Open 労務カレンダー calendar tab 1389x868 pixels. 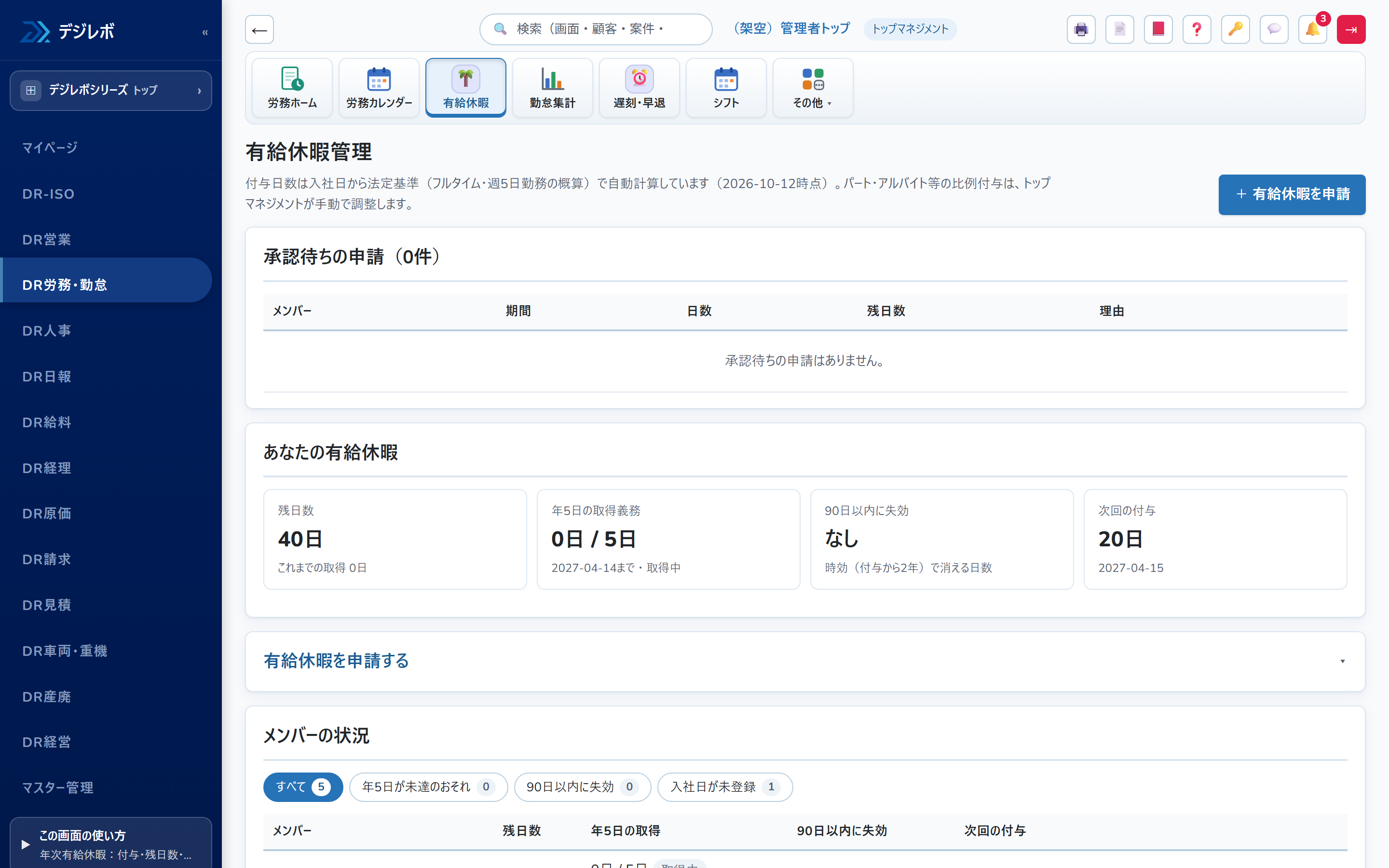click(379, 88)
